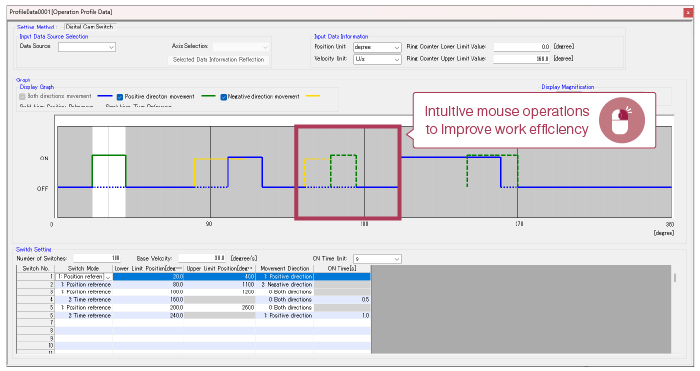Open the Data Source dropdown
700x371 pixels.
87,47
